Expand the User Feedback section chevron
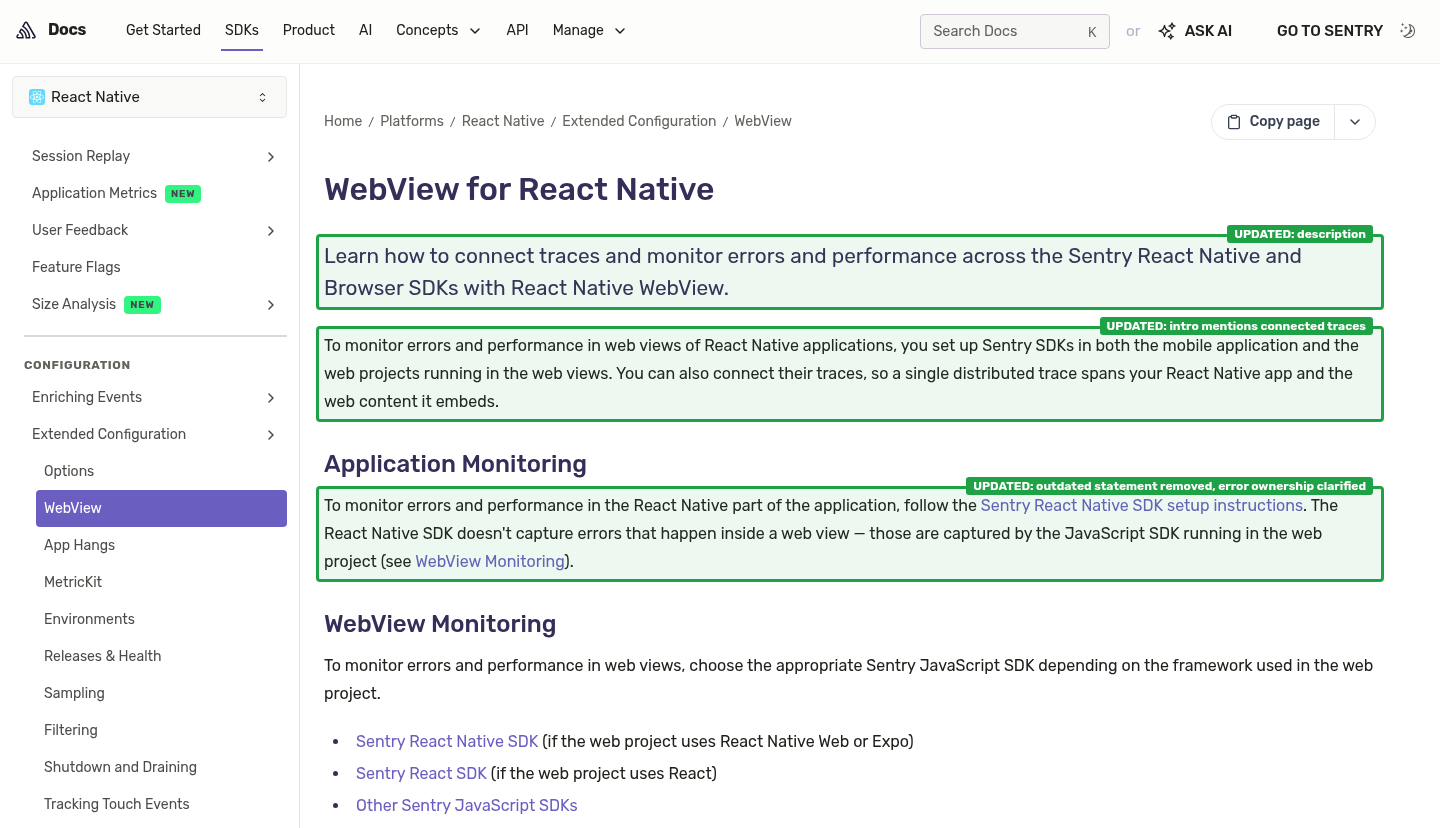The image size is (1440, 828). coord(271,231)
